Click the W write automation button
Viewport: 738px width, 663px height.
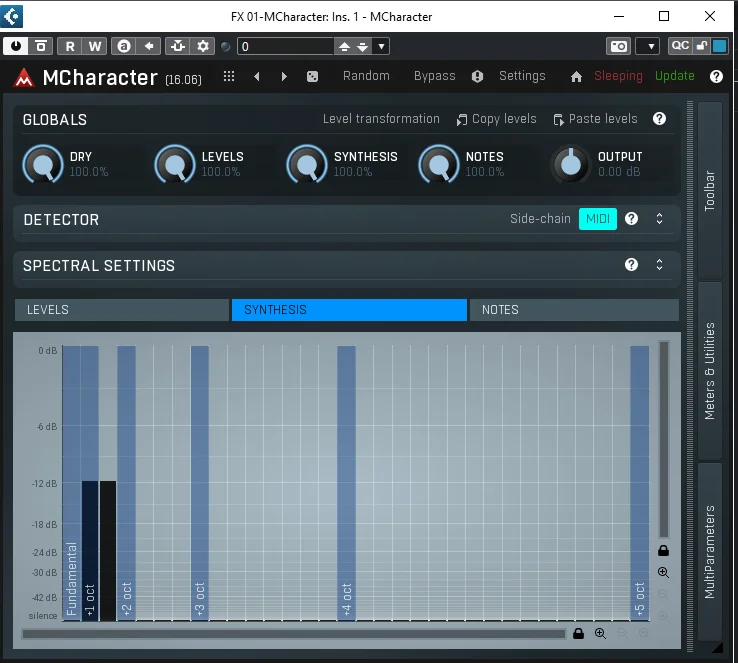95,46
